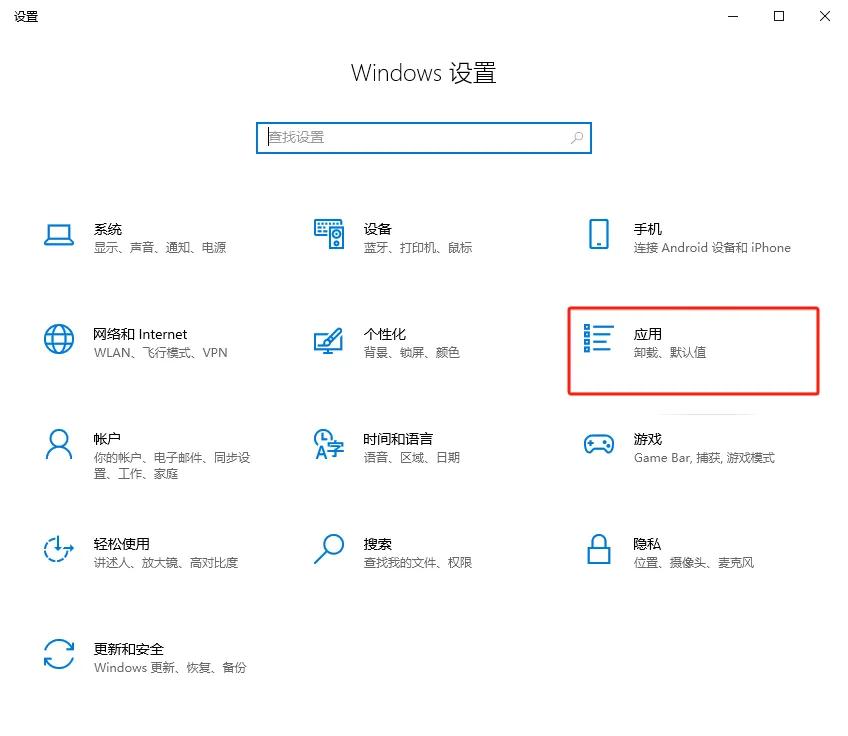This screenshot has width=848, height=736.
Task: Click the magnifier icon in search box
Action: pyautogui.click(x=577, y=138)
